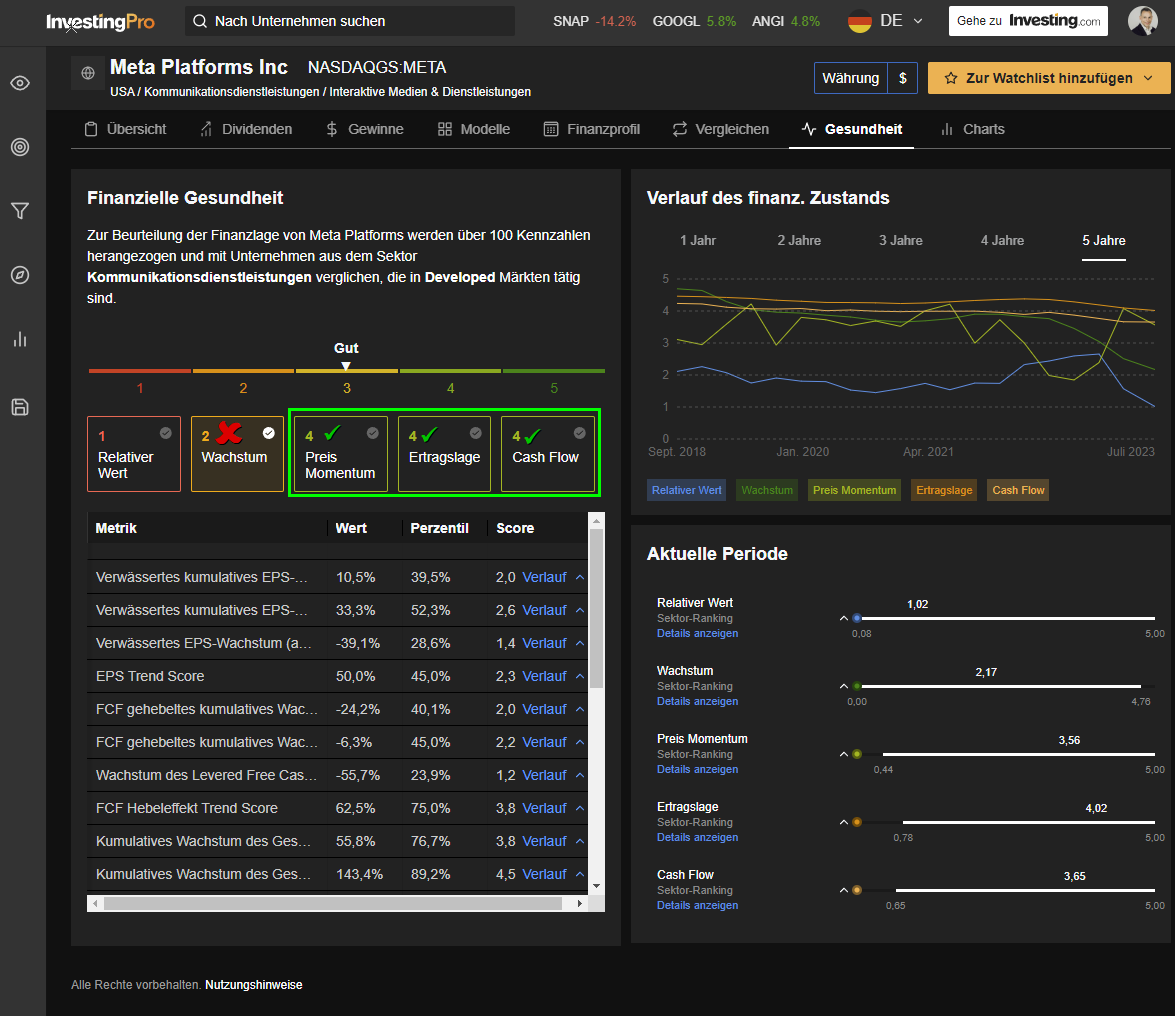Click the Nach Unternehmen suchen search field

[350, 21]
